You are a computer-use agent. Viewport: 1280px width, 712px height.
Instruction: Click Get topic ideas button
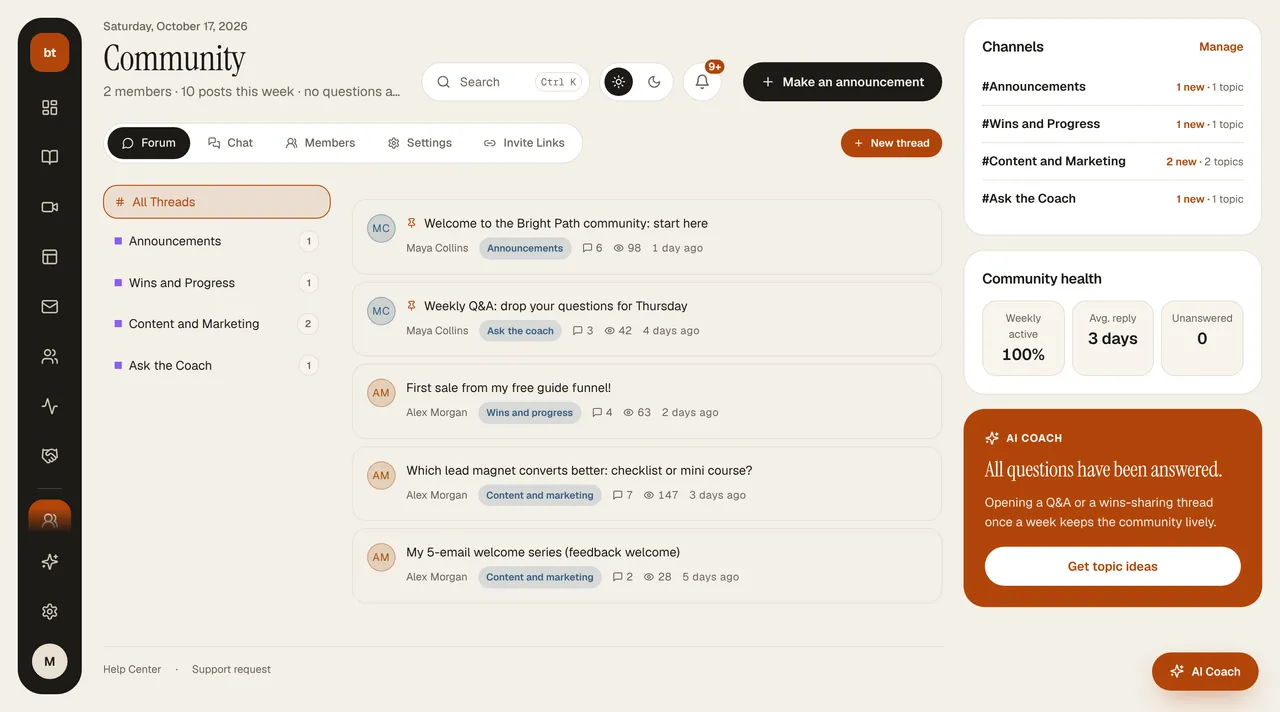pos(1112,566)
